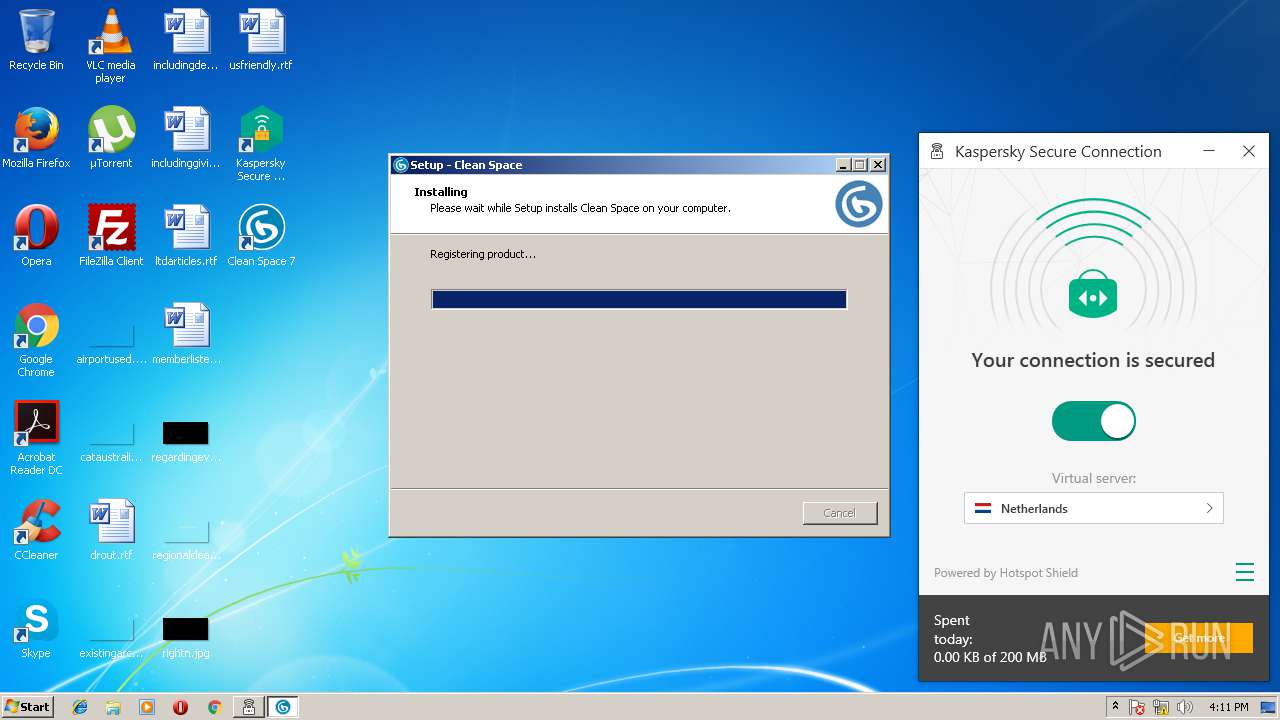
Task: Launch µTorrent desktop shortcut
Action: click(x=111, y=138)
